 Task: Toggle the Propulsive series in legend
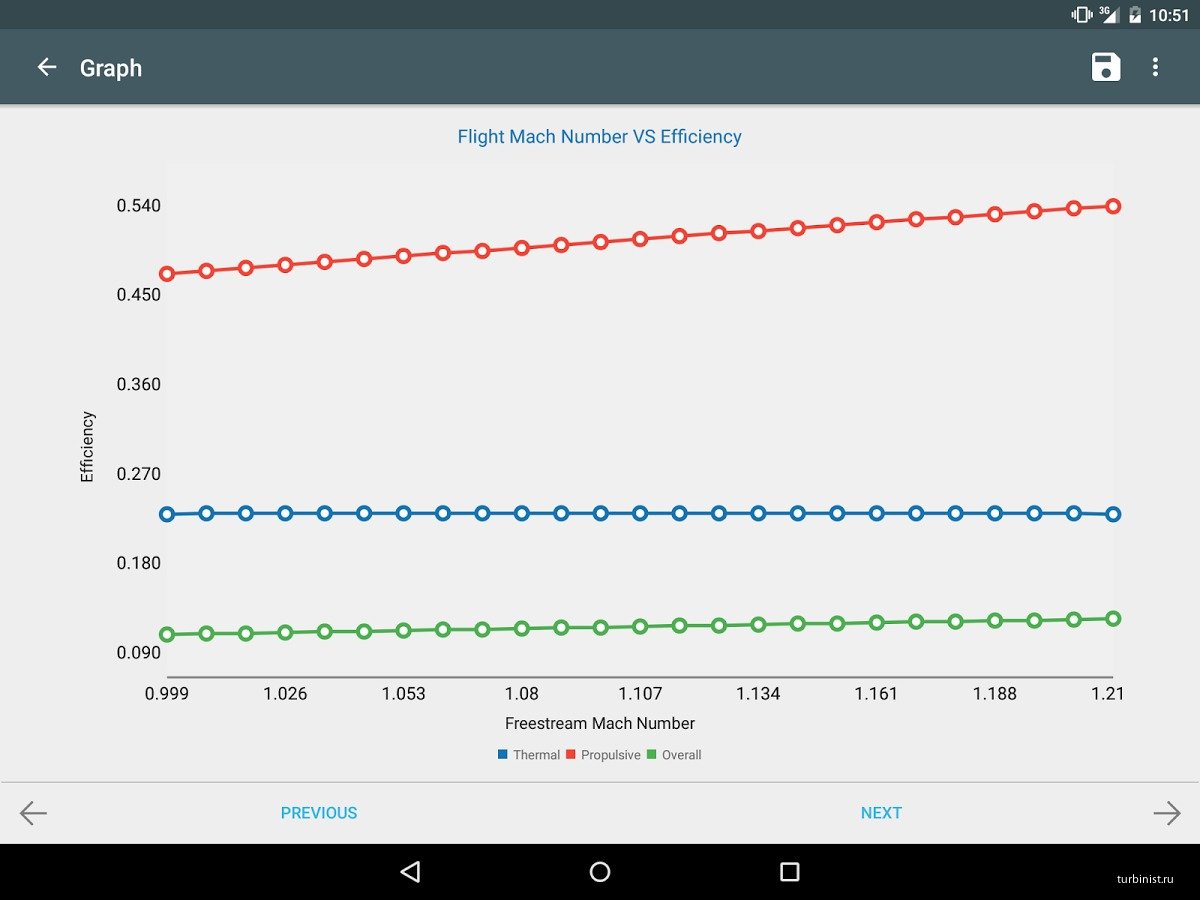tap(610, 755)
